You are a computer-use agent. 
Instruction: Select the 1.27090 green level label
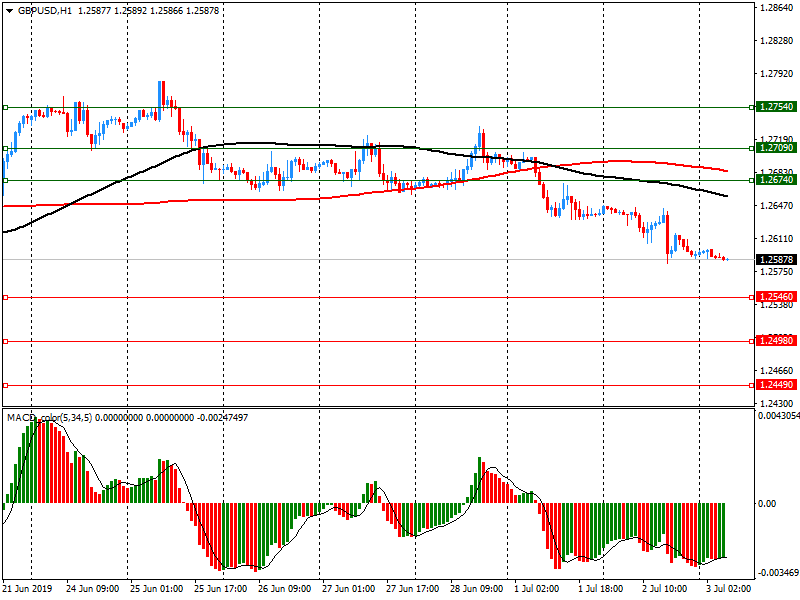[777, 148]
